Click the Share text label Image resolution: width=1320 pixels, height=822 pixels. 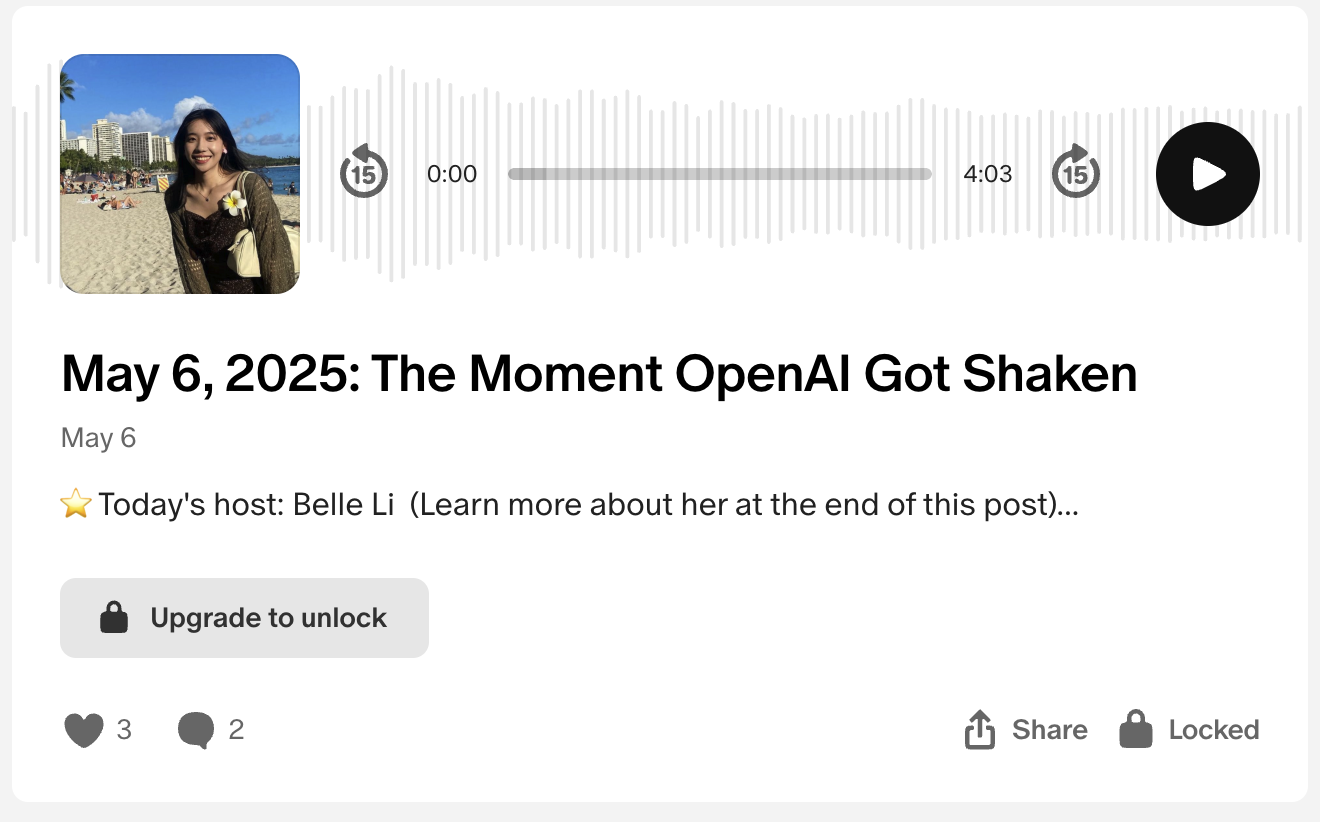coord(1049,730)
